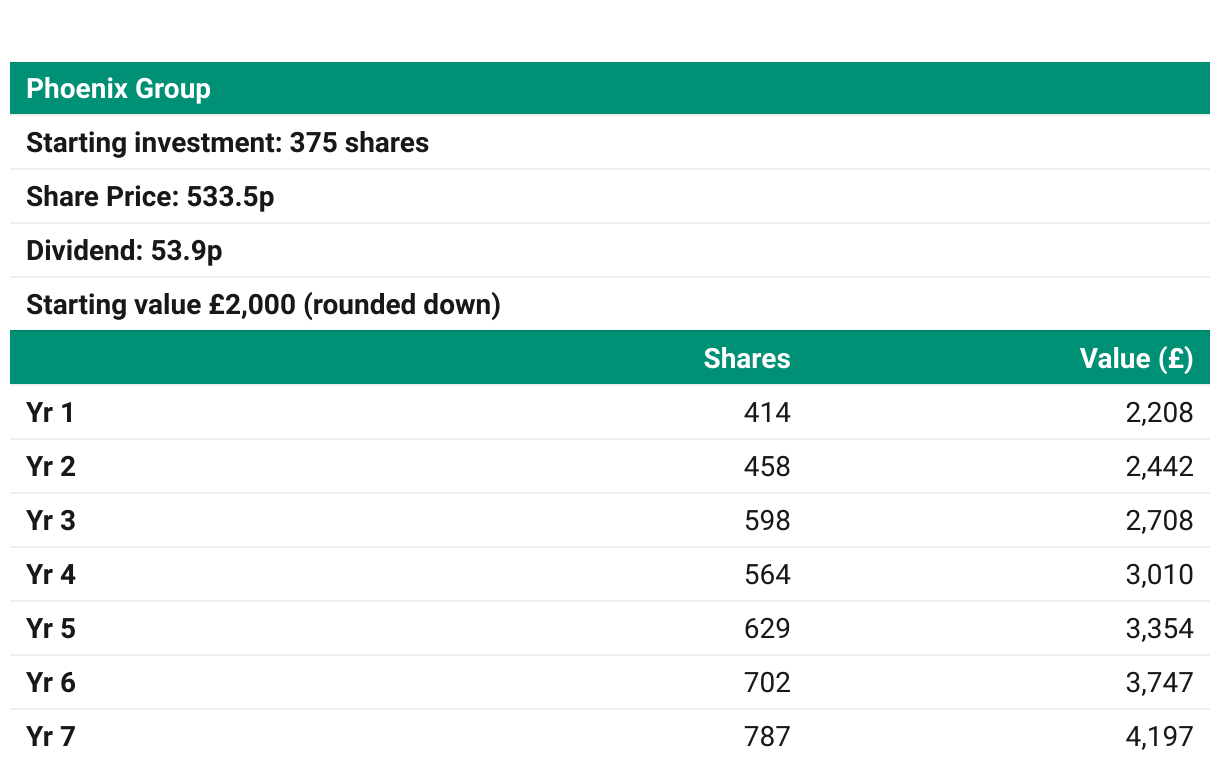This screenshot has width=1220, height=772.
Task: Click the Yr 7 row label
Action: [x=50, y=736]
